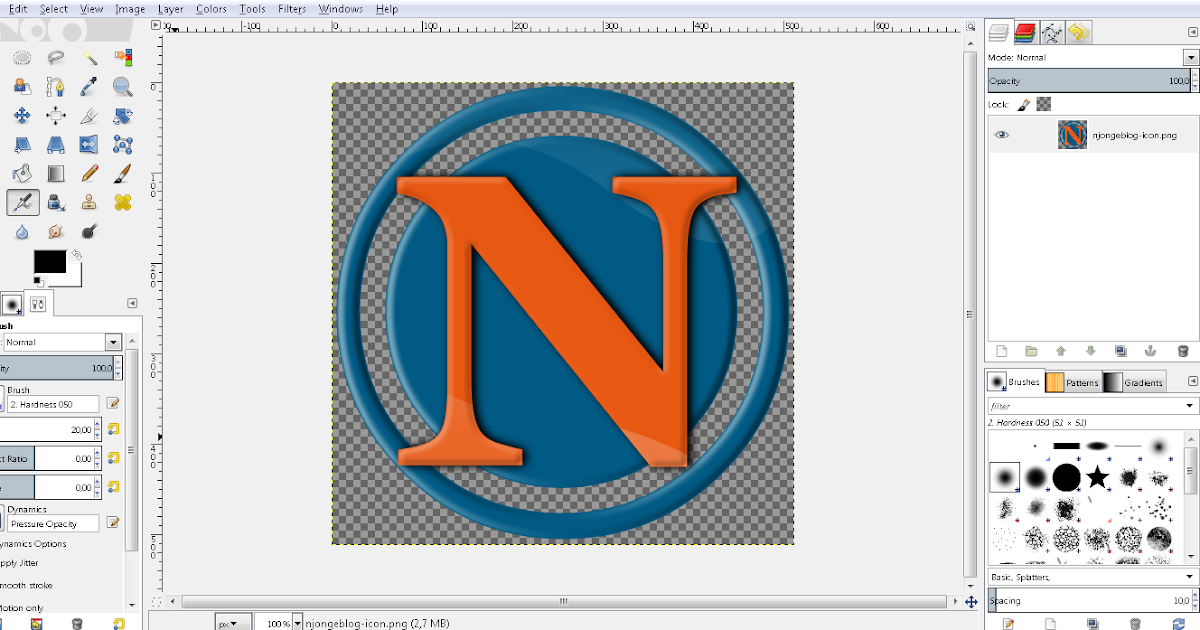The height and width of the screenshot is (630, 1200).
Task: Select the Heal tool bandage icon
Action: point(122,203)
